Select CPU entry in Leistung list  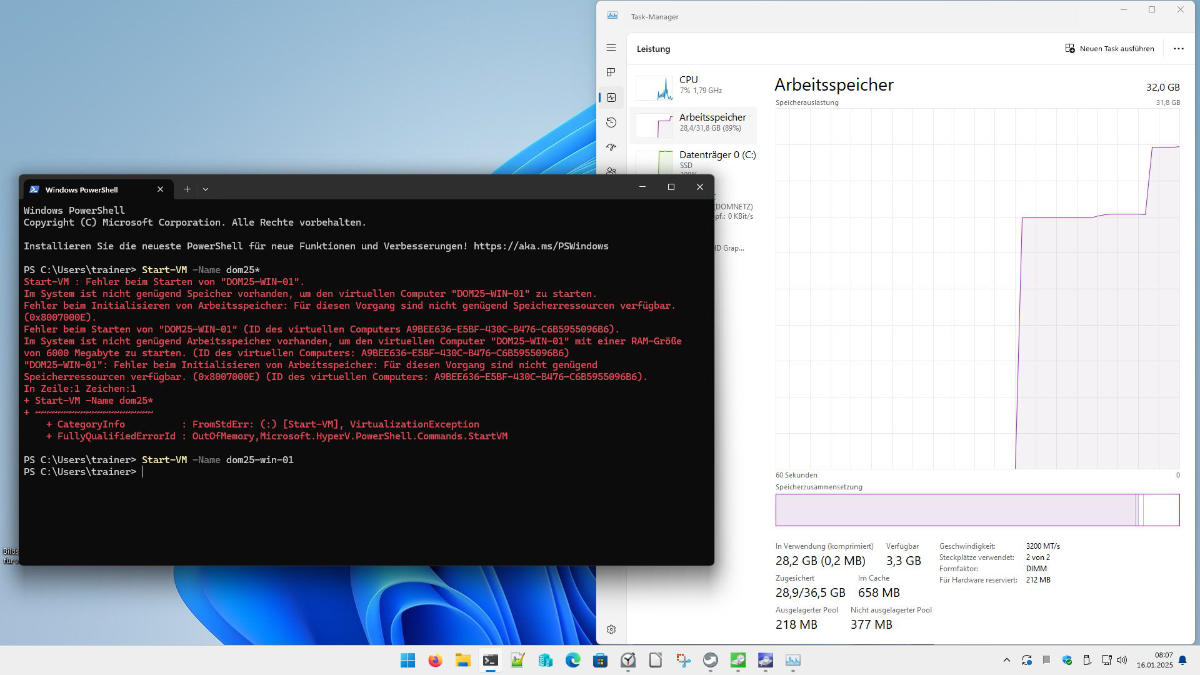(692, 86)
